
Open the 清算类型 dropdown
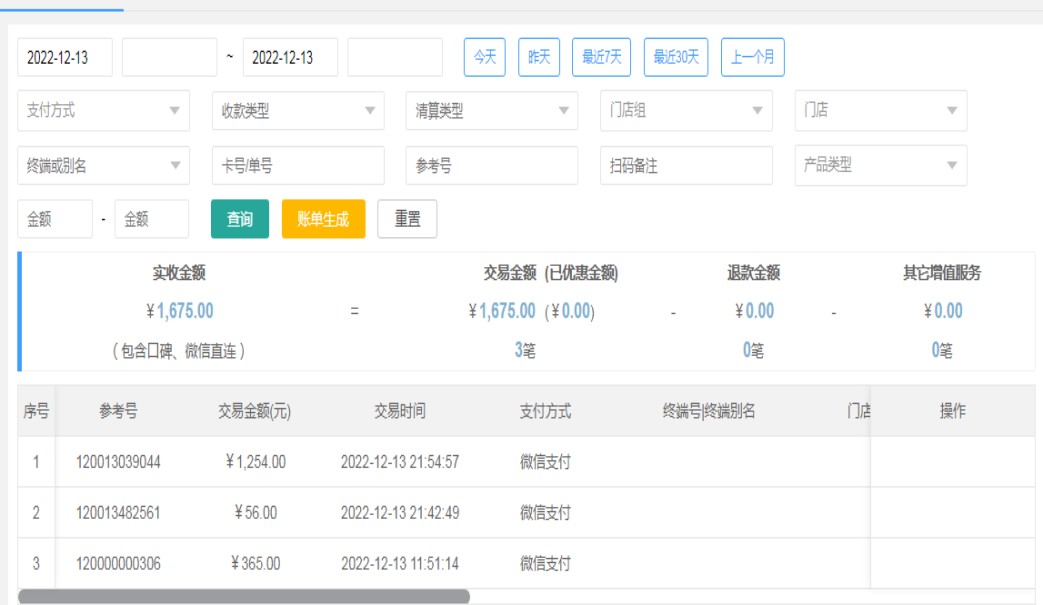[491, 111]
